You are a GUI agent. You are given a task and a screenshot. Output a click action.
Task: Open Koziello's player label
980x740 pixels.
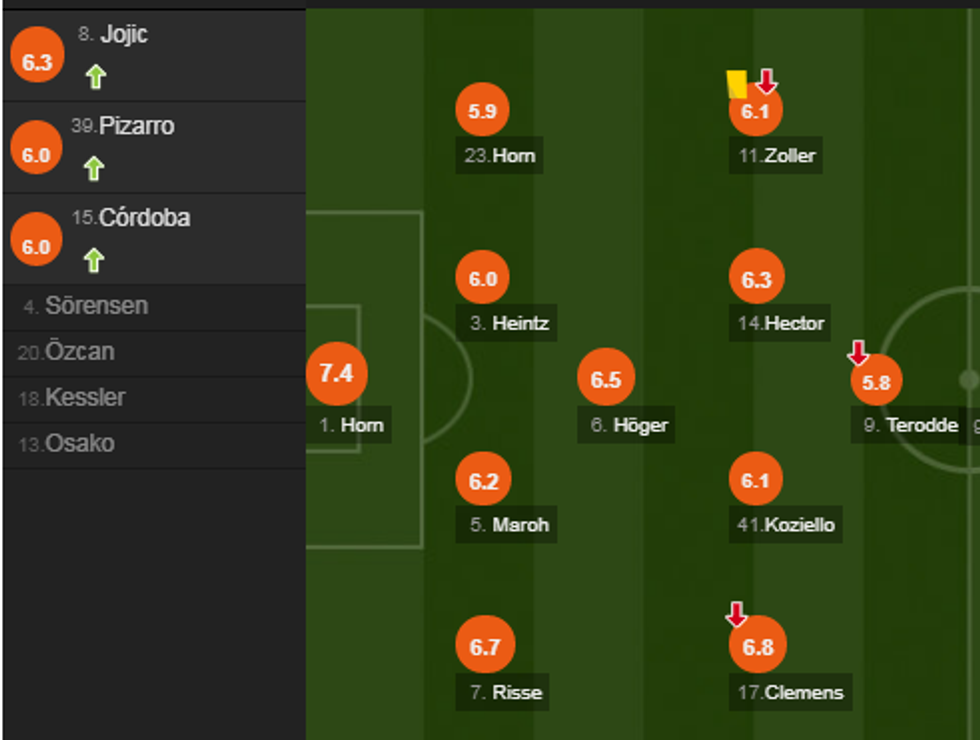coord(798,525)
